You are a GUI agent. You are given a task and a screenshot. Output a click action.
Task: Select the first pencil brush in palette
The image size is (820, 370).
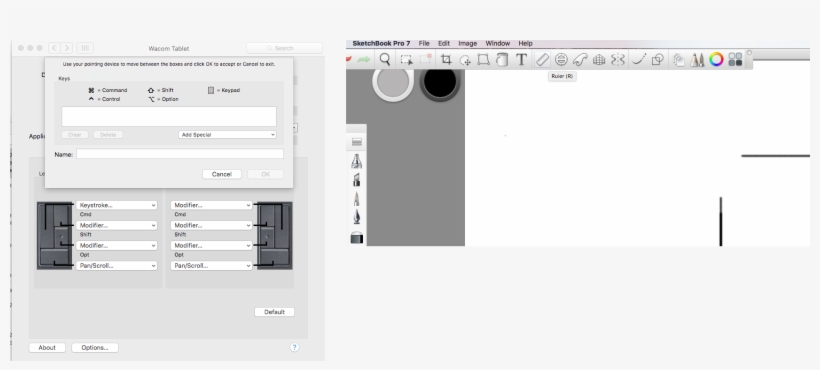point(357,160)
